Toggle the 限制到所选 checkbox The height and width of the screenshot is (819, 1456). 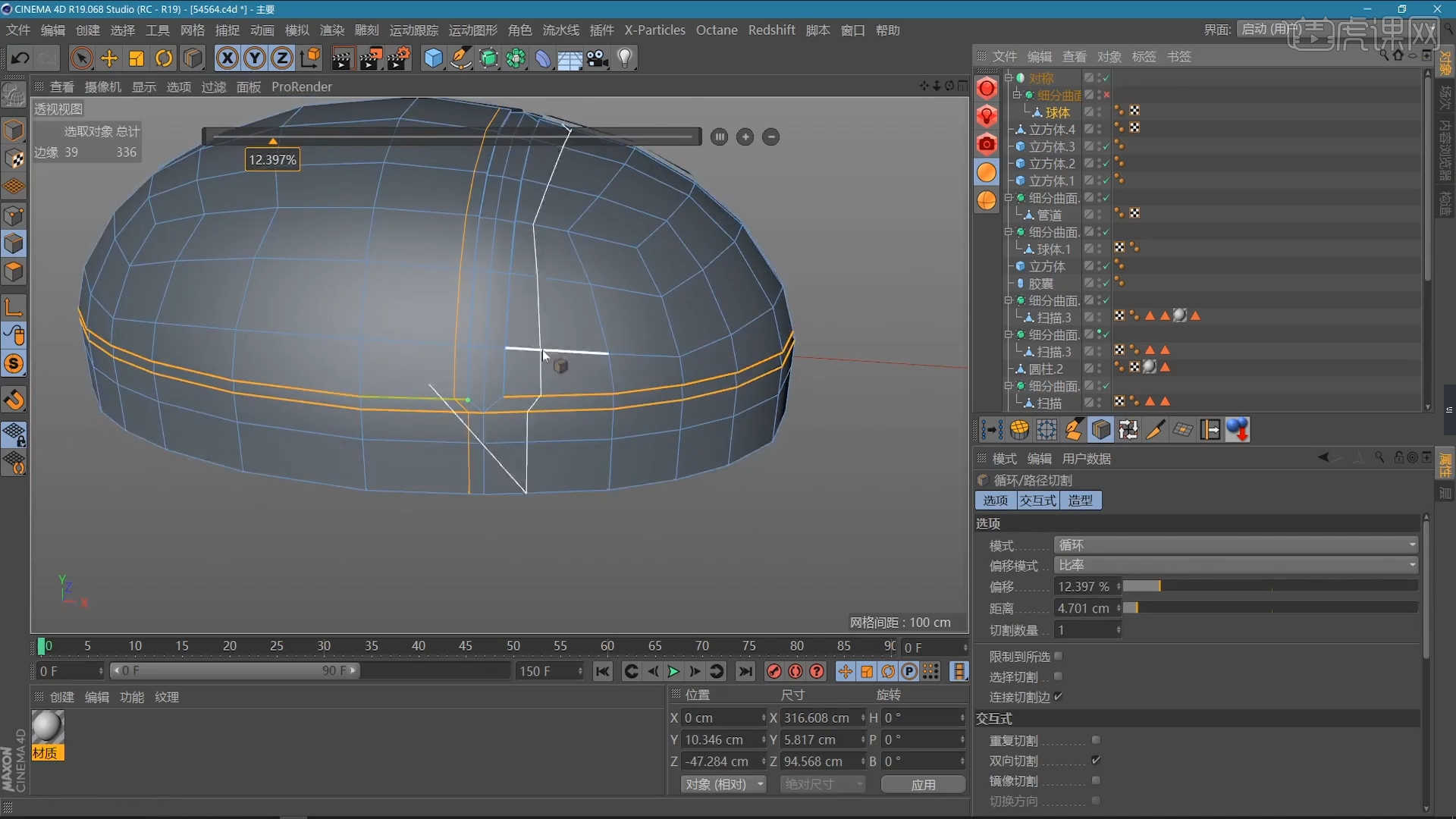tap(1058, 656)
